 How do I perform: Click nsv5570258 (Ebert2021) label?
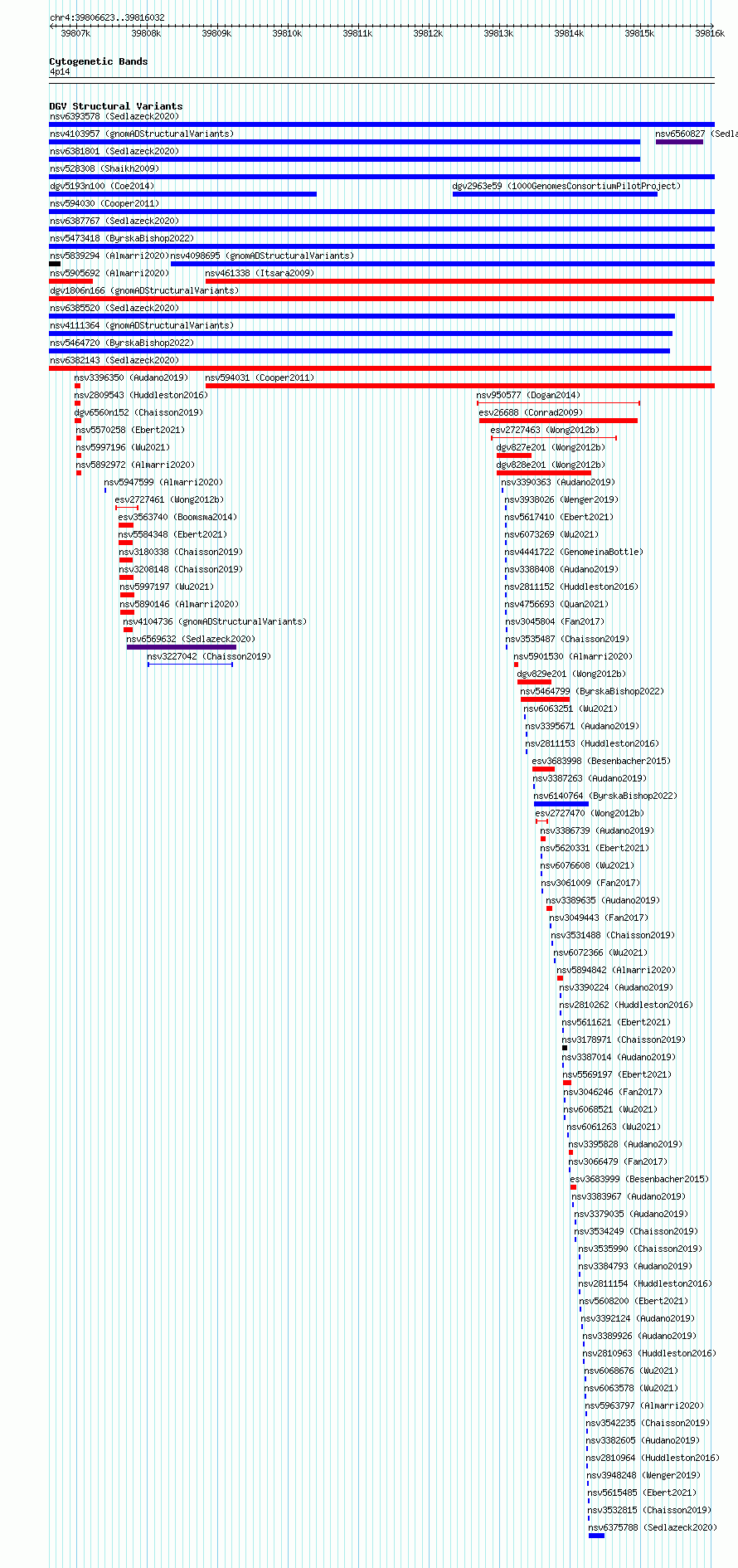click(x=130, y=431)
